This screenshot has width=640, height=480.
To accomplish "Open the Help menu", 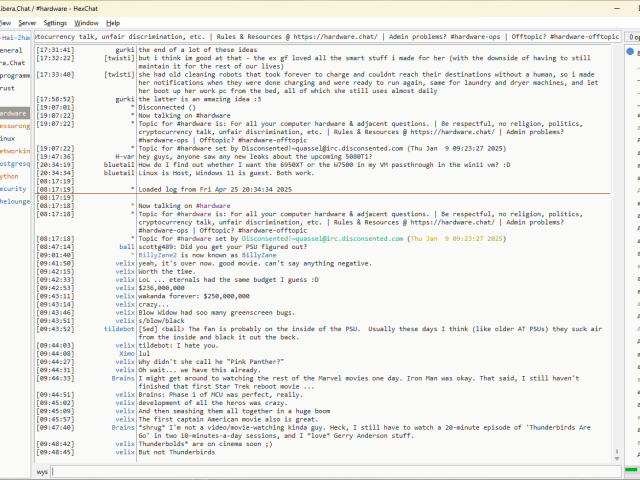I will 113,22.
